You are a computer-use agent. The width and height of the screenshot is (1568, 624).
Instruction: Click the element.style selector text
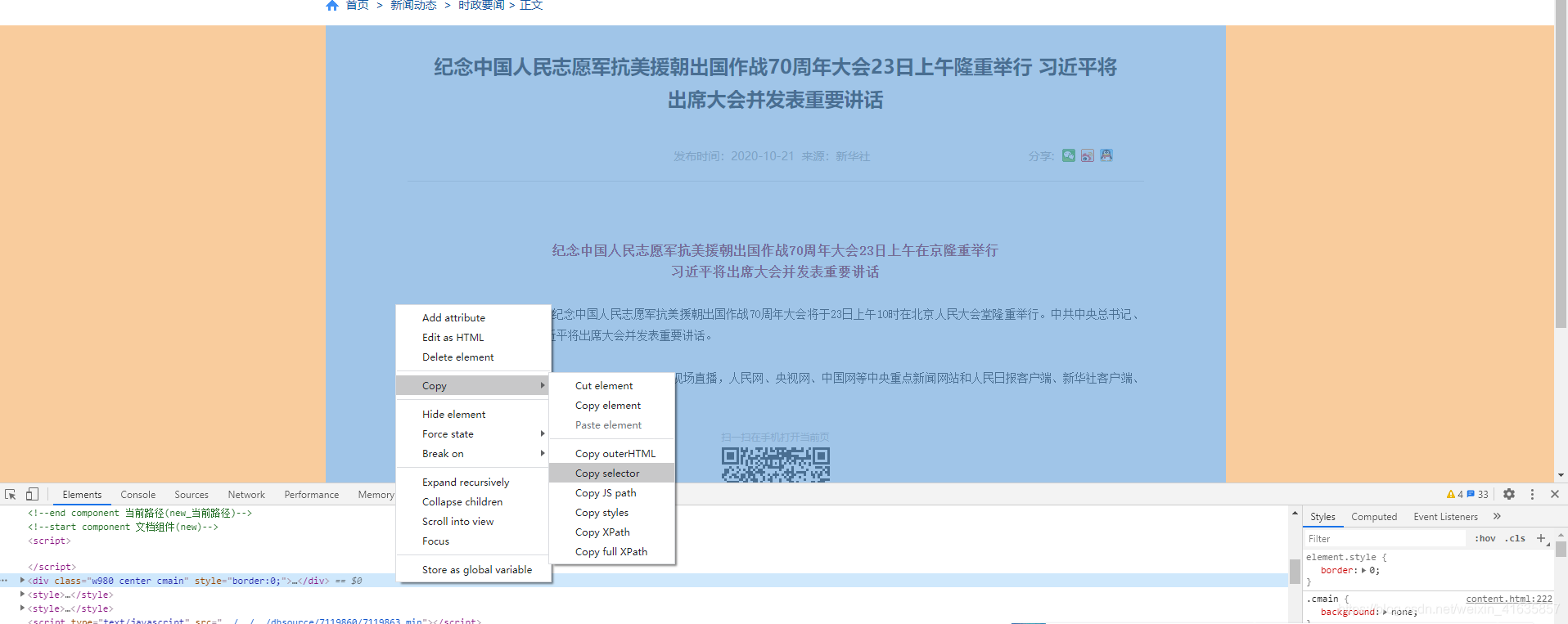click(x=1340, y=557)
